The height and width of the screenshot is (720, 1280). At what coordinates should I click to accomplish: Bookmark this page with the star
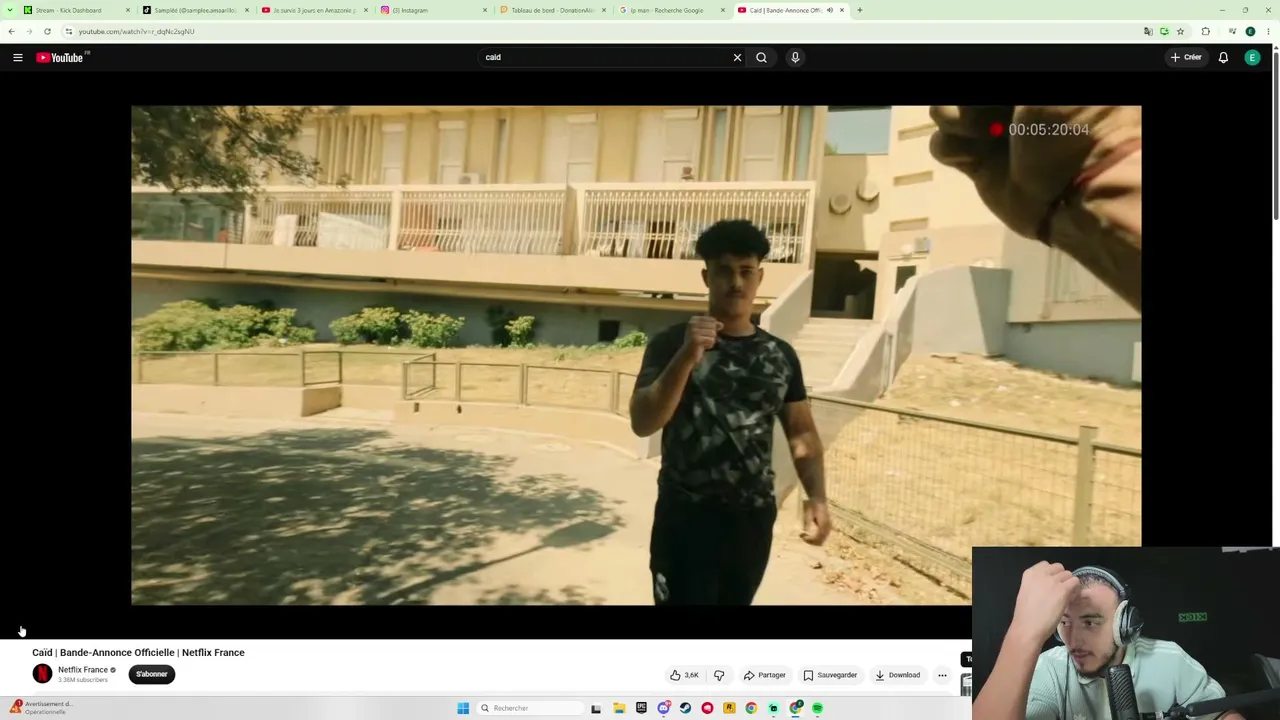(1180, 31)
